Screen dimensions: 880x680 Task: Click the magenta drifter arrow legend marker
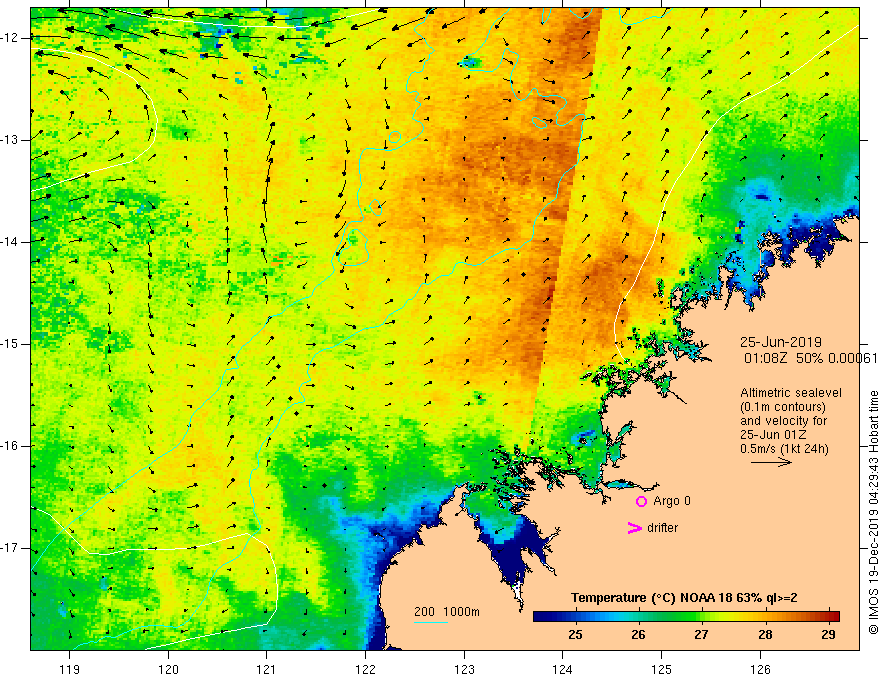click(x=635, y=528)
